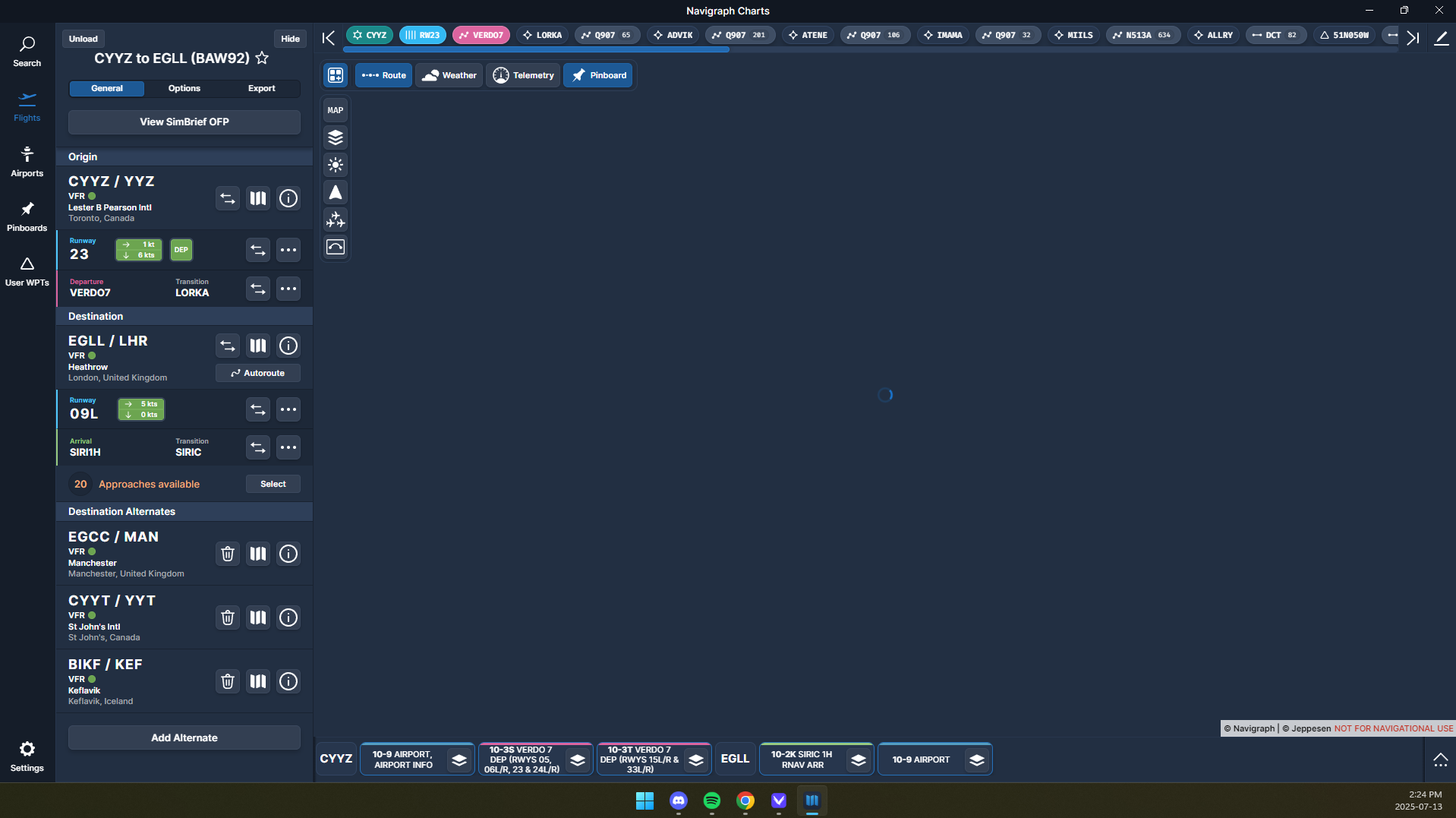1456x818 pixels.
Task: Hide the flight panel
Action: [291, 39]
